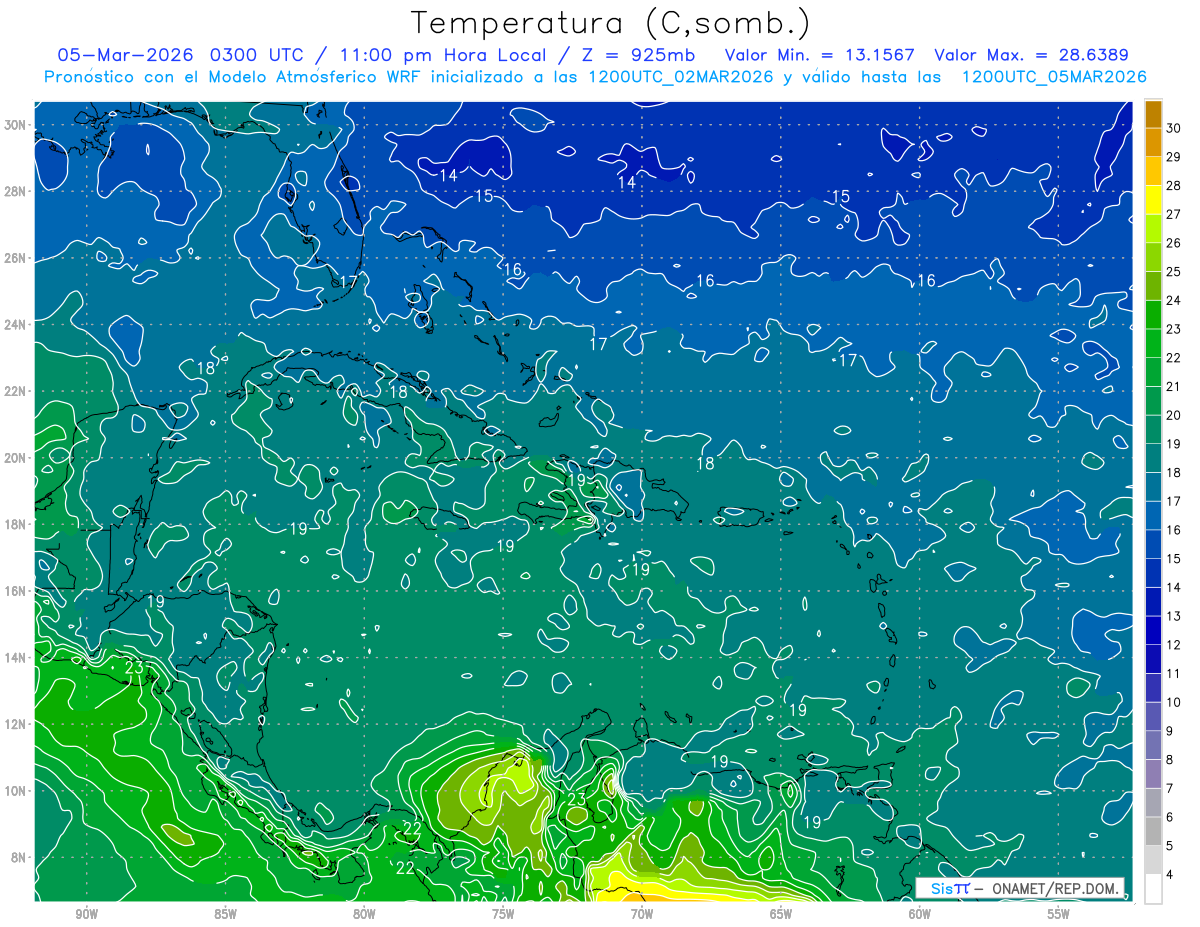This screenshot has height=927, width=1200.
Task: Click the latitude label "8N"
Action: pyautogui.click(x=19, y=857)
